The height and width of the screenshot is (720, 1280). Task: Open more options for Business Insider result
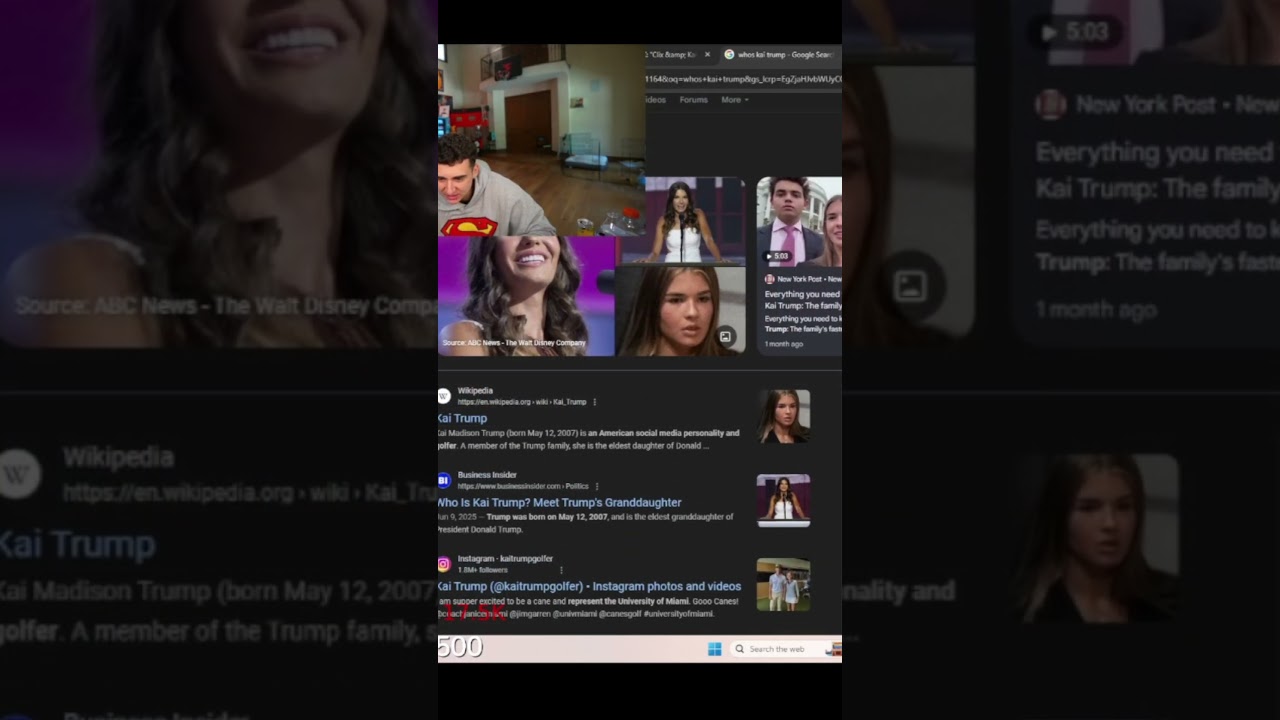point(597,486)
